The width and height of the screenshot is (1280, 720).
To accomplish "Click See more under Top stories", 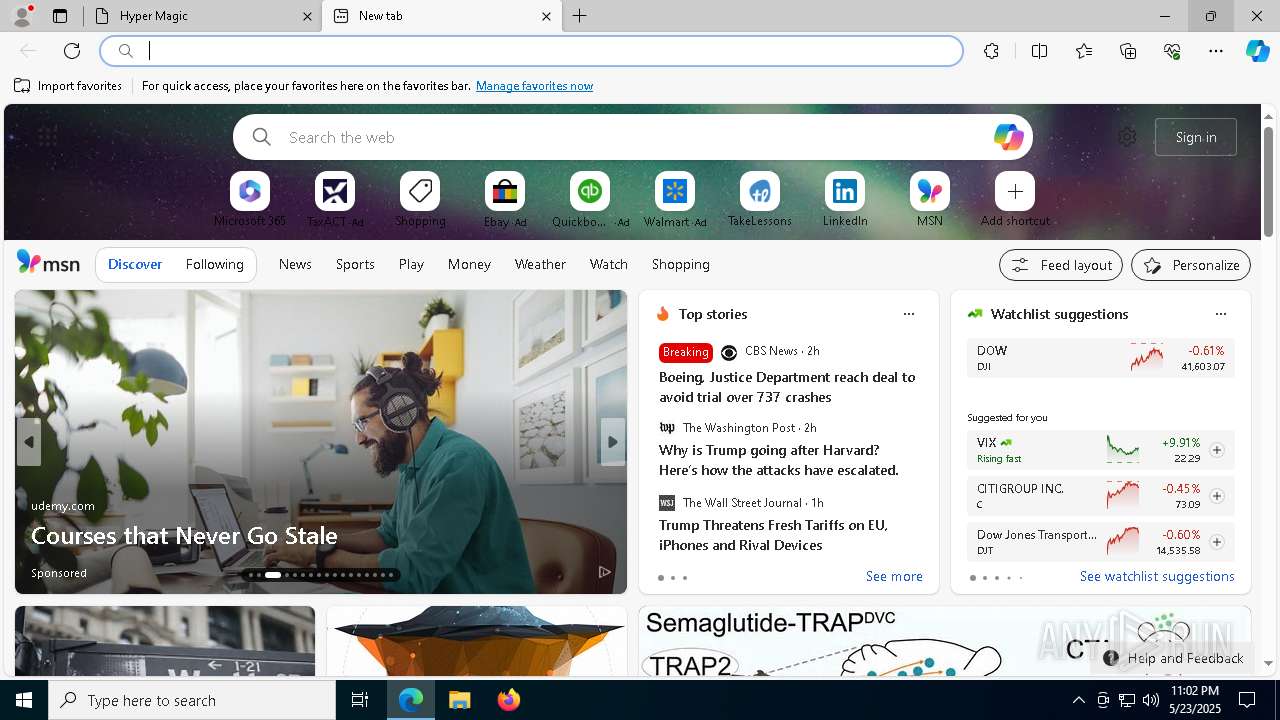I will (x=894, y=576).
